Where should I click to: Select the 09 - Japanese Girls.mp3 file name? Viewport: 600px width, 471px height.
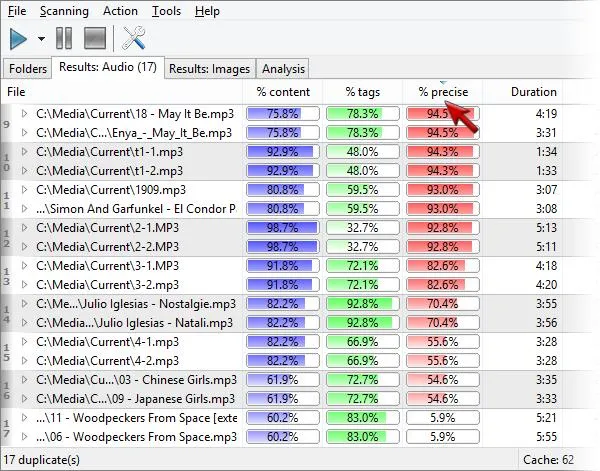[135, 399]
